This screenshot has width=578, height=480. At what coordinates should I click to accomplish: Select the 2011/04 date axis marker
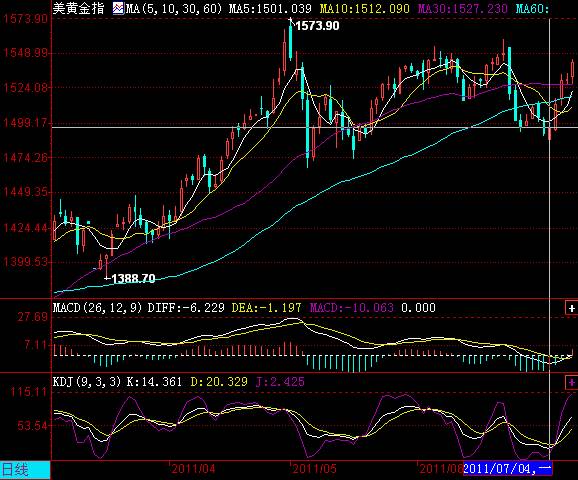(193, 469)
